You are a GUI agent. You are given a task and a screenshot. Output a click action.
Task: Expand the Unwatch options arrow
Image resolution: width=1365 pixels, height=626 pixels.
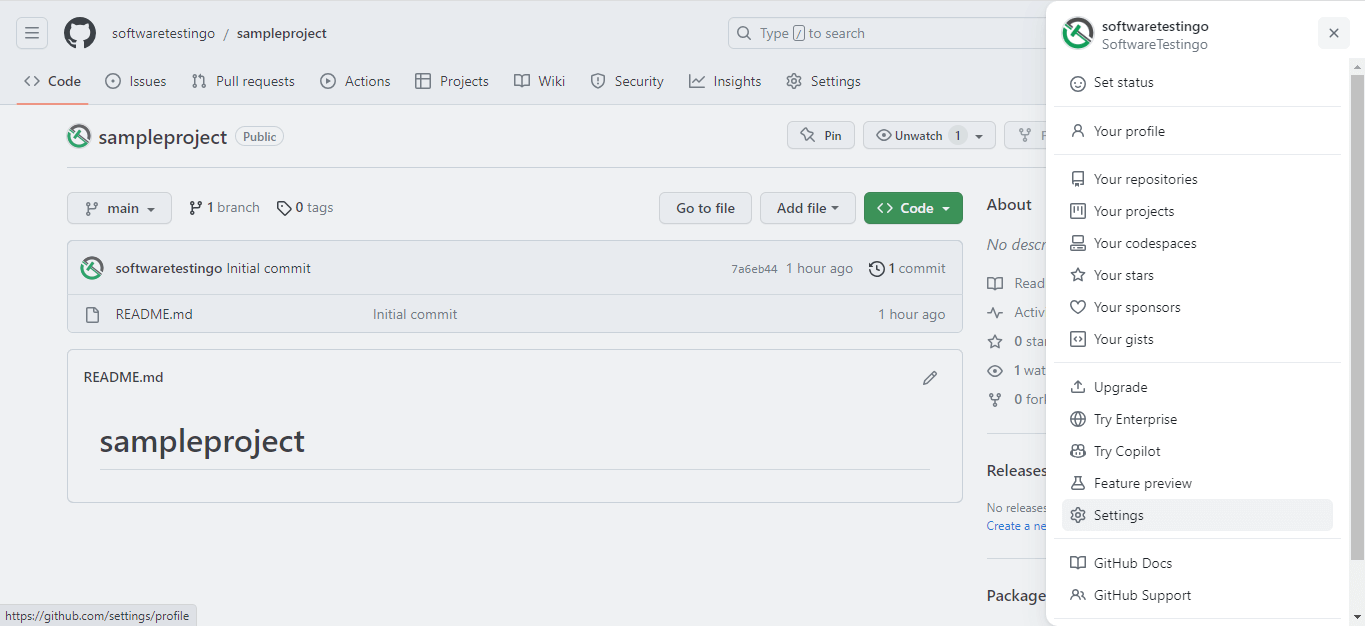click(979, 136)
